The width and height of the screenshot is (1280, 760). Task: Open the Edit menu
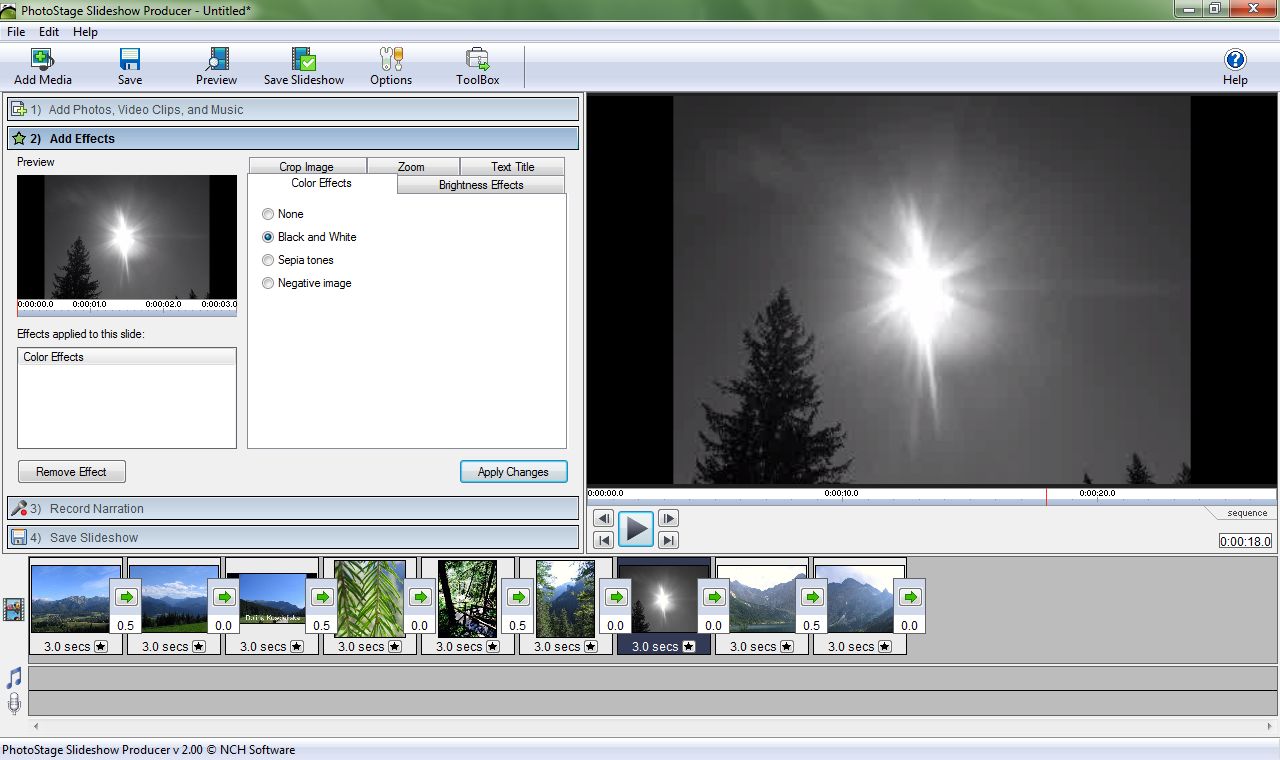click(x=49, y=32)
